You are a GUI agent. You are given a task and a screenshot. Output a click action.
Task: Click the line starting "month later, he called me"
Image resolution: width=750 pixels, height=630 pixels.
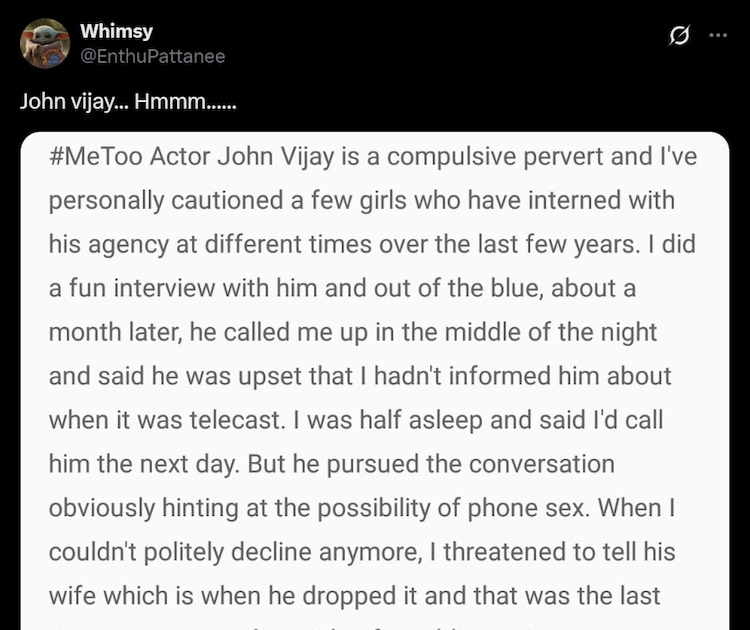(355, 332)
